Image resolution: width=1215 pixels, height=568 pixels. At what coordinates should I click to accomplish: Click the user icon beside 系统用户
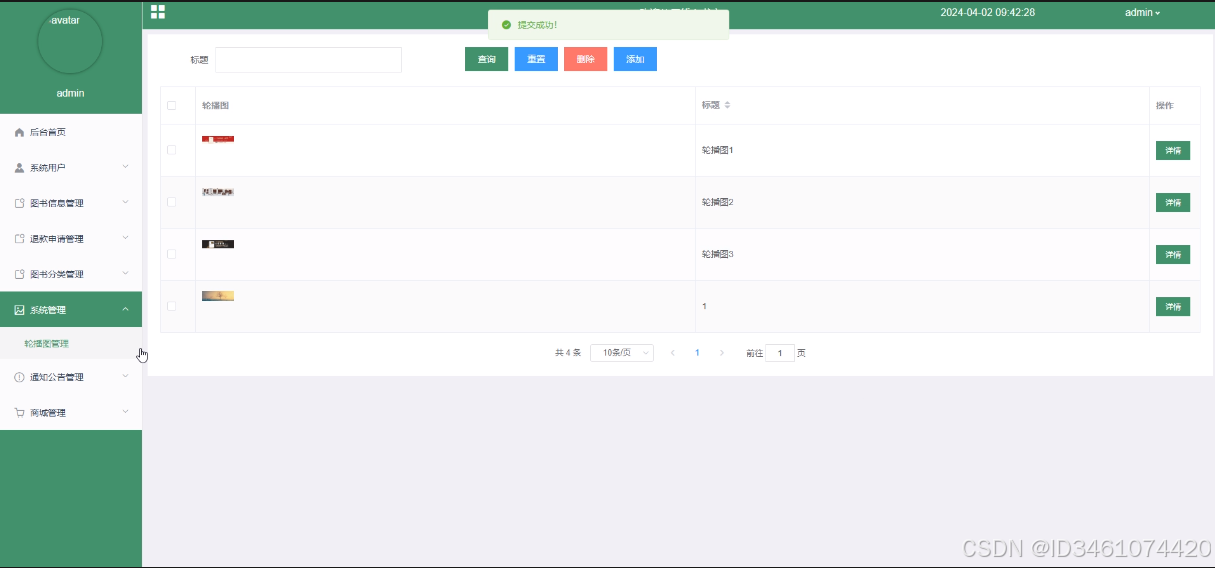[x=19, y=167]
